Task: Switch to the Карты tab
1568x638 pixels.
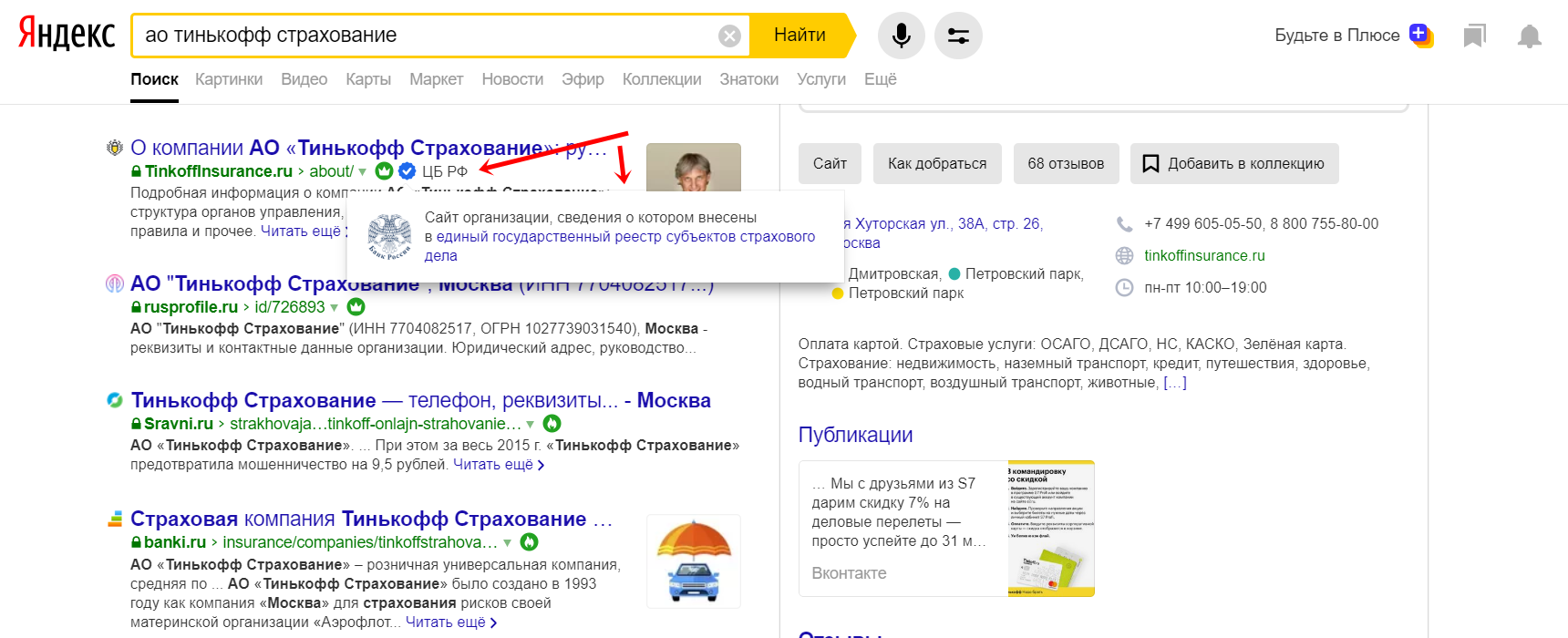Action: click(x=368, y=79)
